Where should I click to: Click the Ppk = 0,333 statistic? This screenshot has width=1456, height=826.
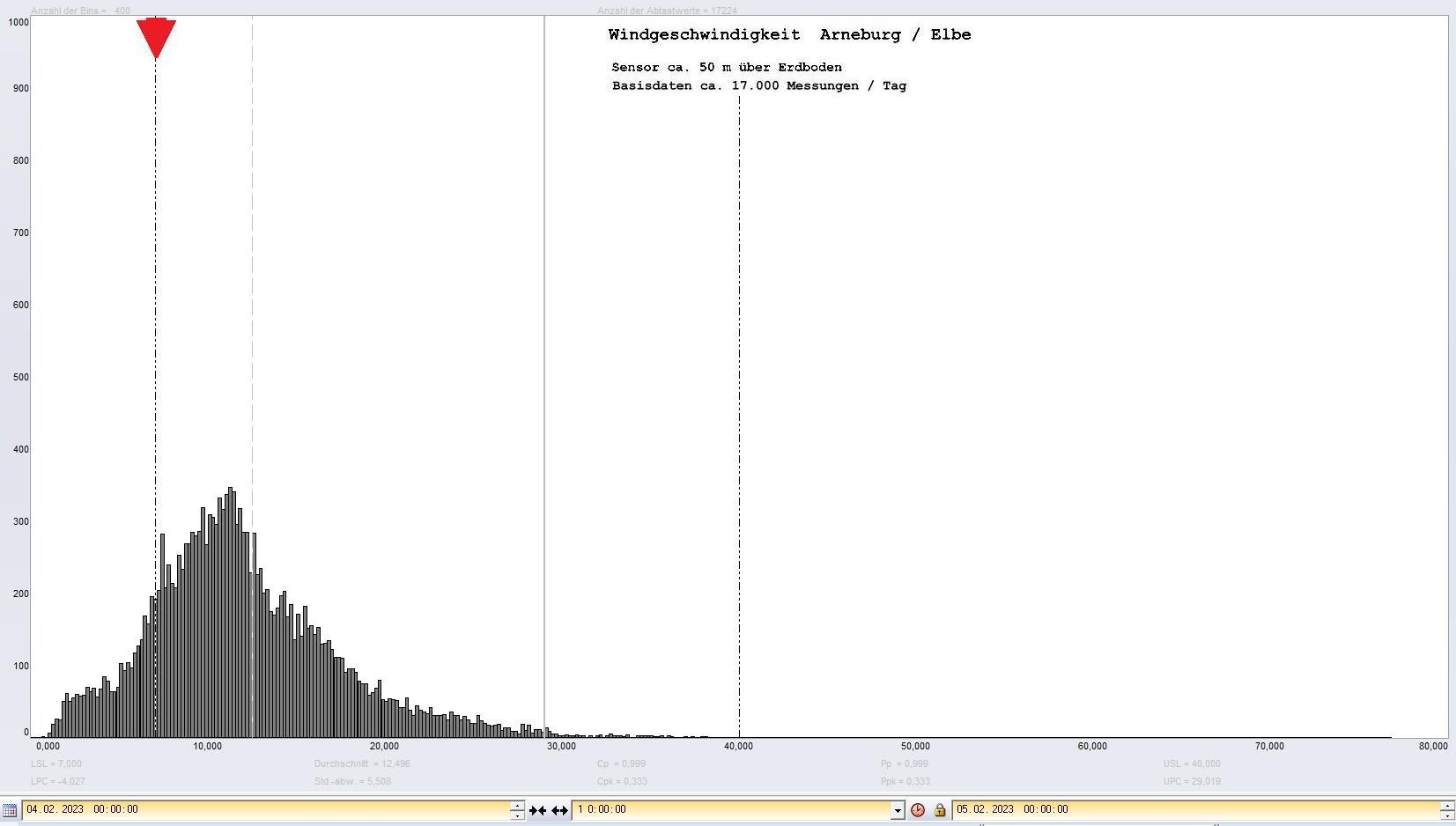[905, 781]
